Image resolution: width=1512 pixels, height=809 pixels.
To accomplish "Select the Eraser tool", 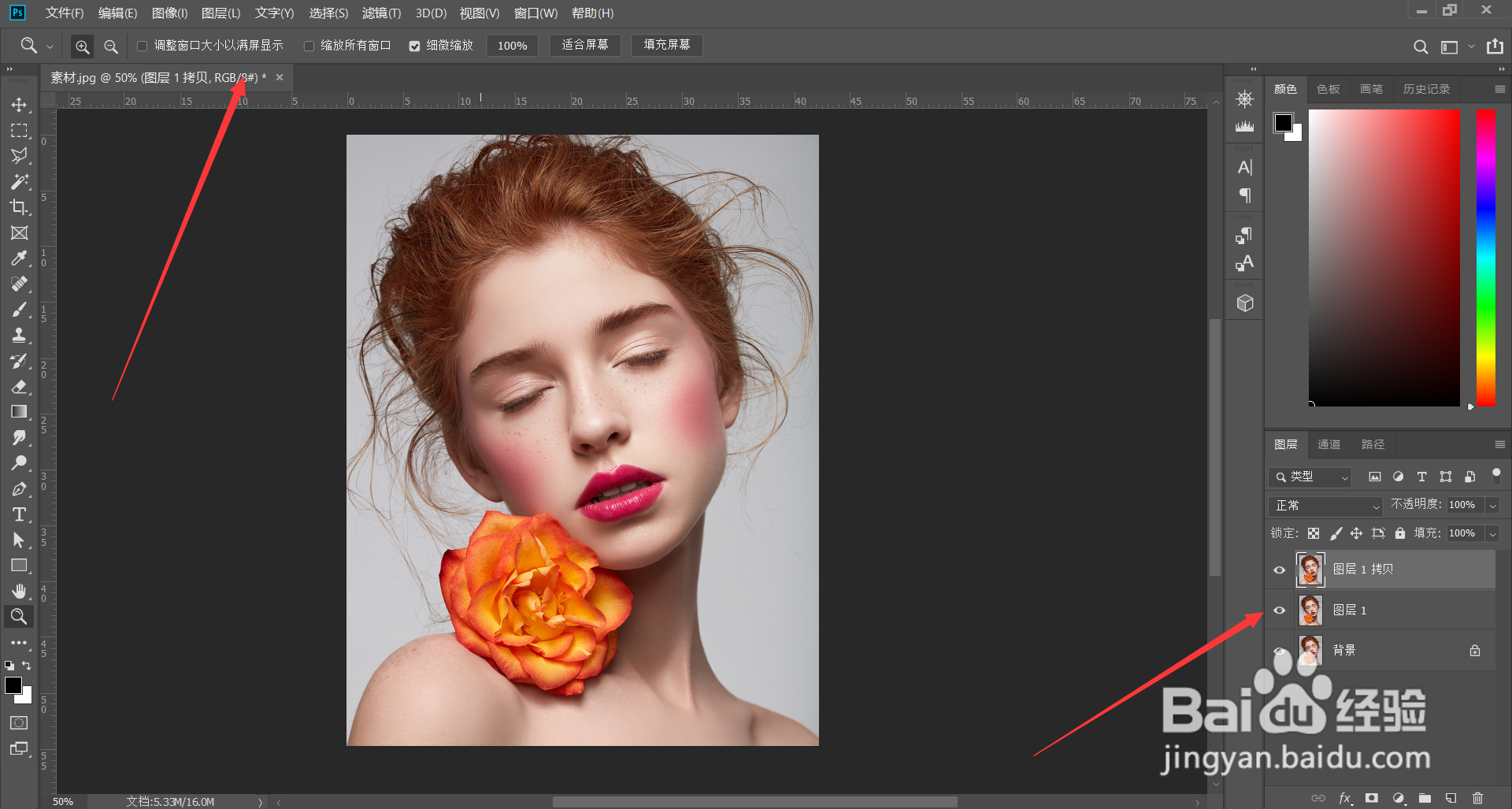I will click(19, 387).
